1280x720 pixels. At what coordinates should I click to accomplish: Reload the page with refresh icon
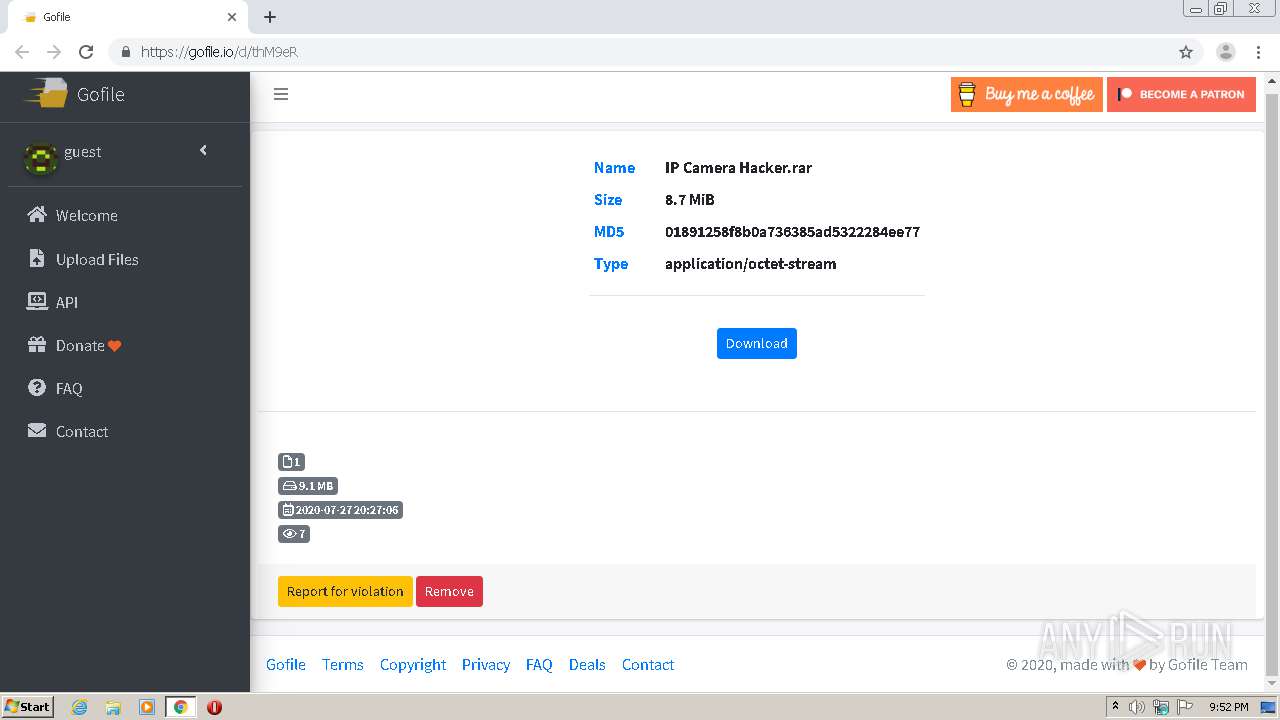[x=86, y=52]
